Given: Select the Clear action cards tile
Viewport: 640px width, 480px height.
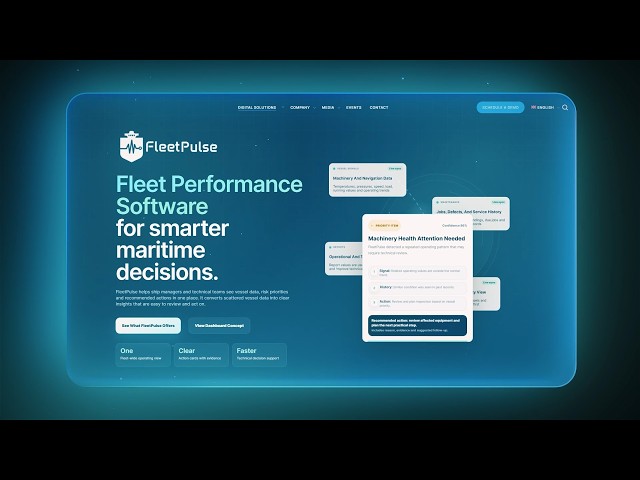Looking at the screenshot, I should 201,354.
